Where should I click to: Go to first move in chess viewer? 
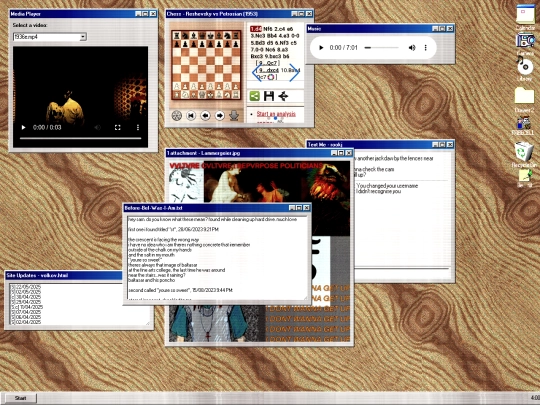[191, 116]
